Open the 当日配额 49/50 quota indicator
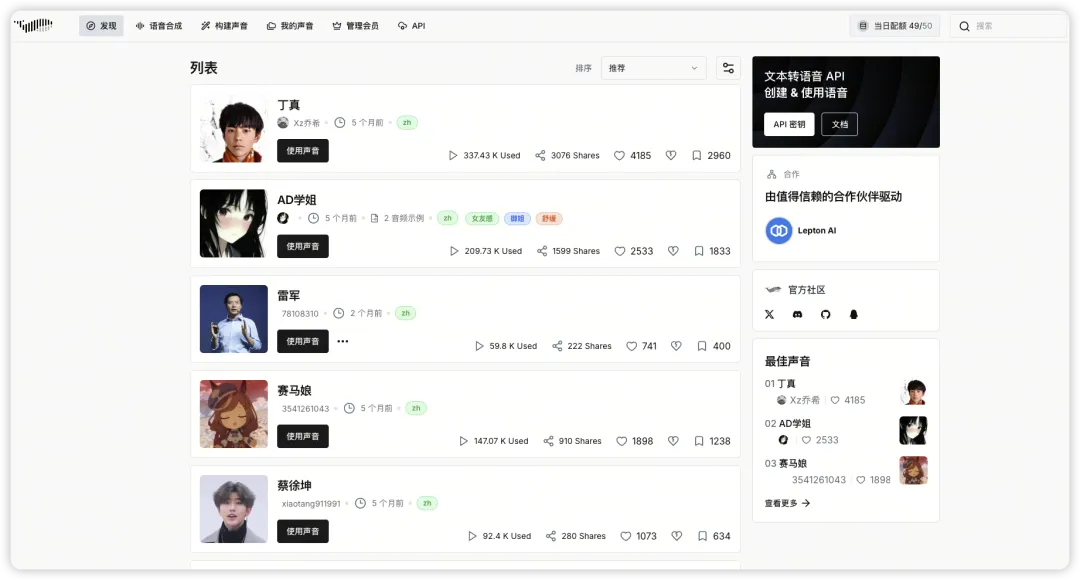 click(895, 26)
